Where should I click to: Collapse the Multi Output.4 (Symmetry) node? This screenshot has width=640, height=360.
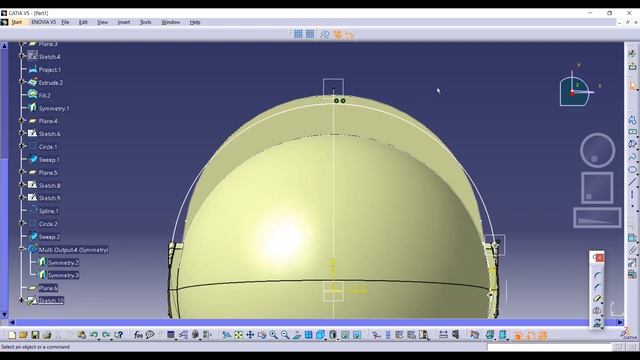coord(22,249)
